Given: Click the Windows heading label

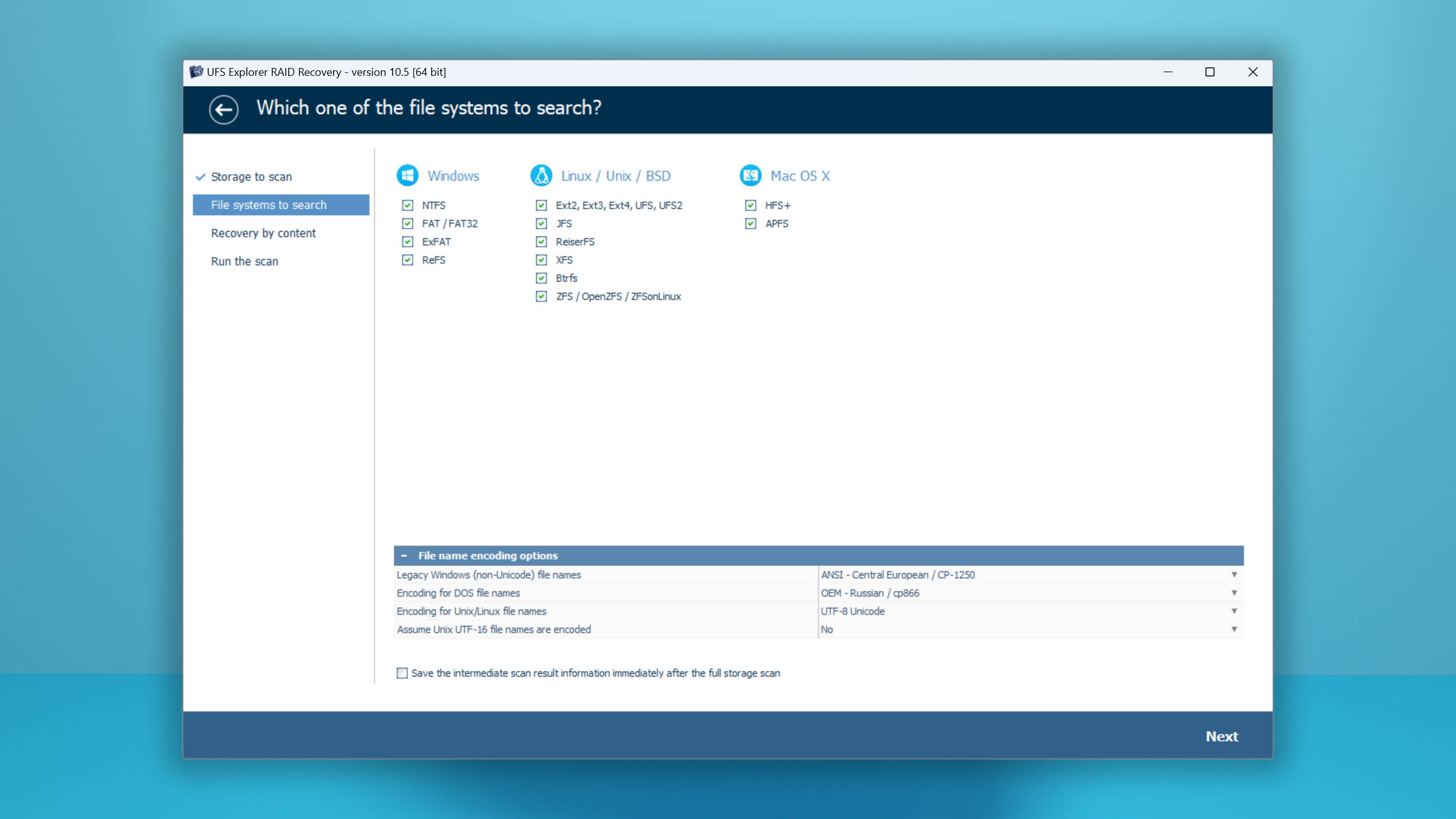Looking at the screenshot, I should point(453,176).
